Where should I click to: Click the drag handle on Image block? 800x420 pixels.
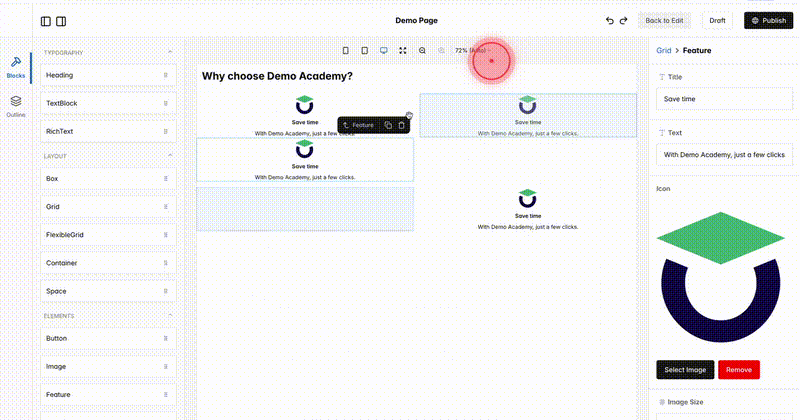[165, 366]
